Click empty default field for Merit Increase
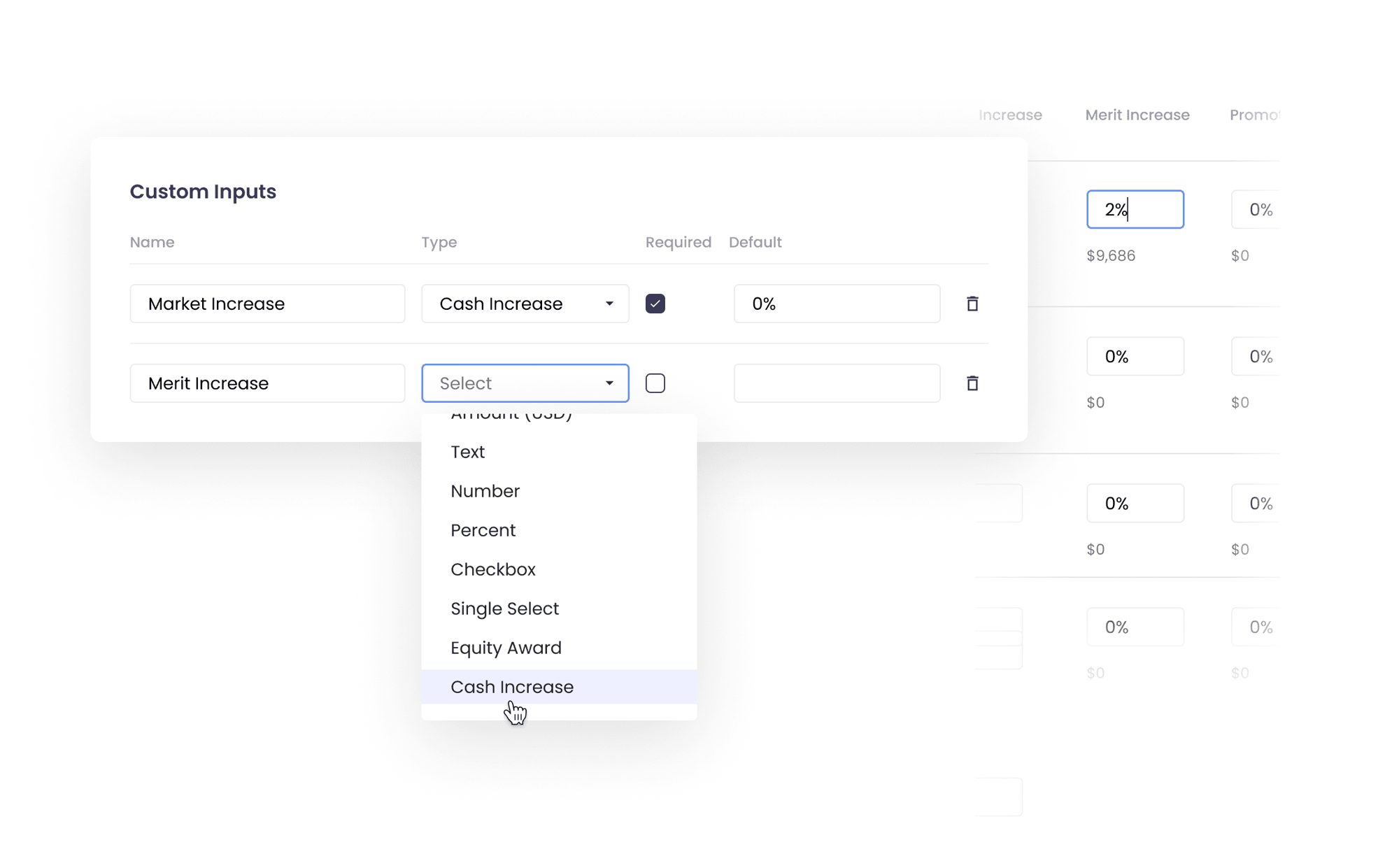Viewport: 1399px width, 868px height. click(837, 383)
